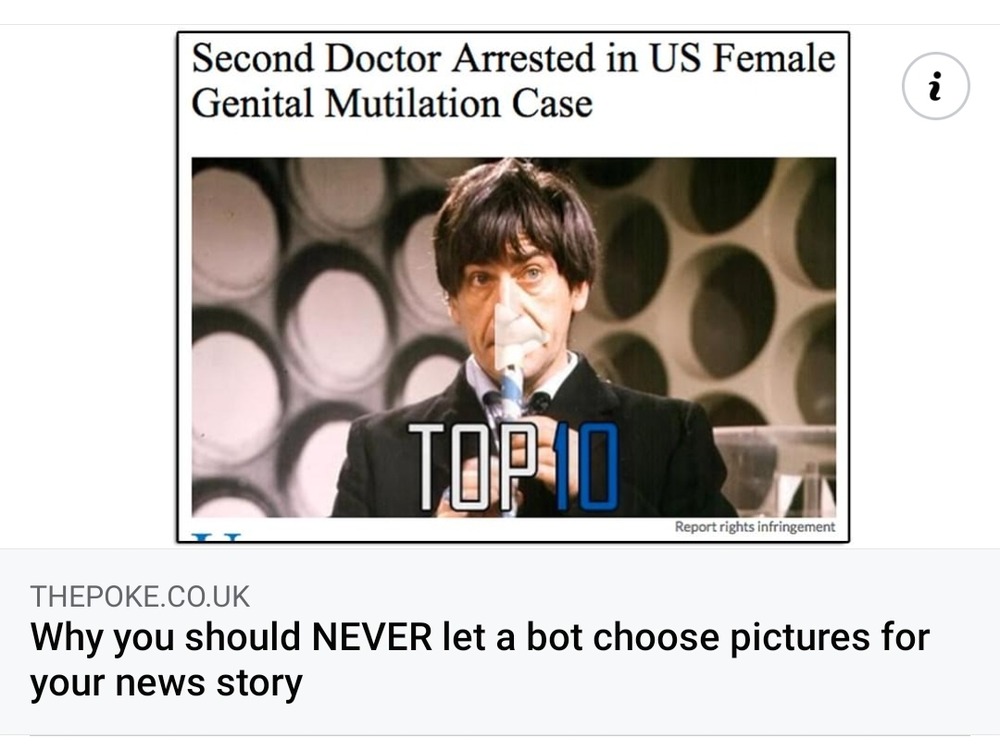Click the cropped blue letters below the photo
The image size is (1000, 750).
[217, 537]
